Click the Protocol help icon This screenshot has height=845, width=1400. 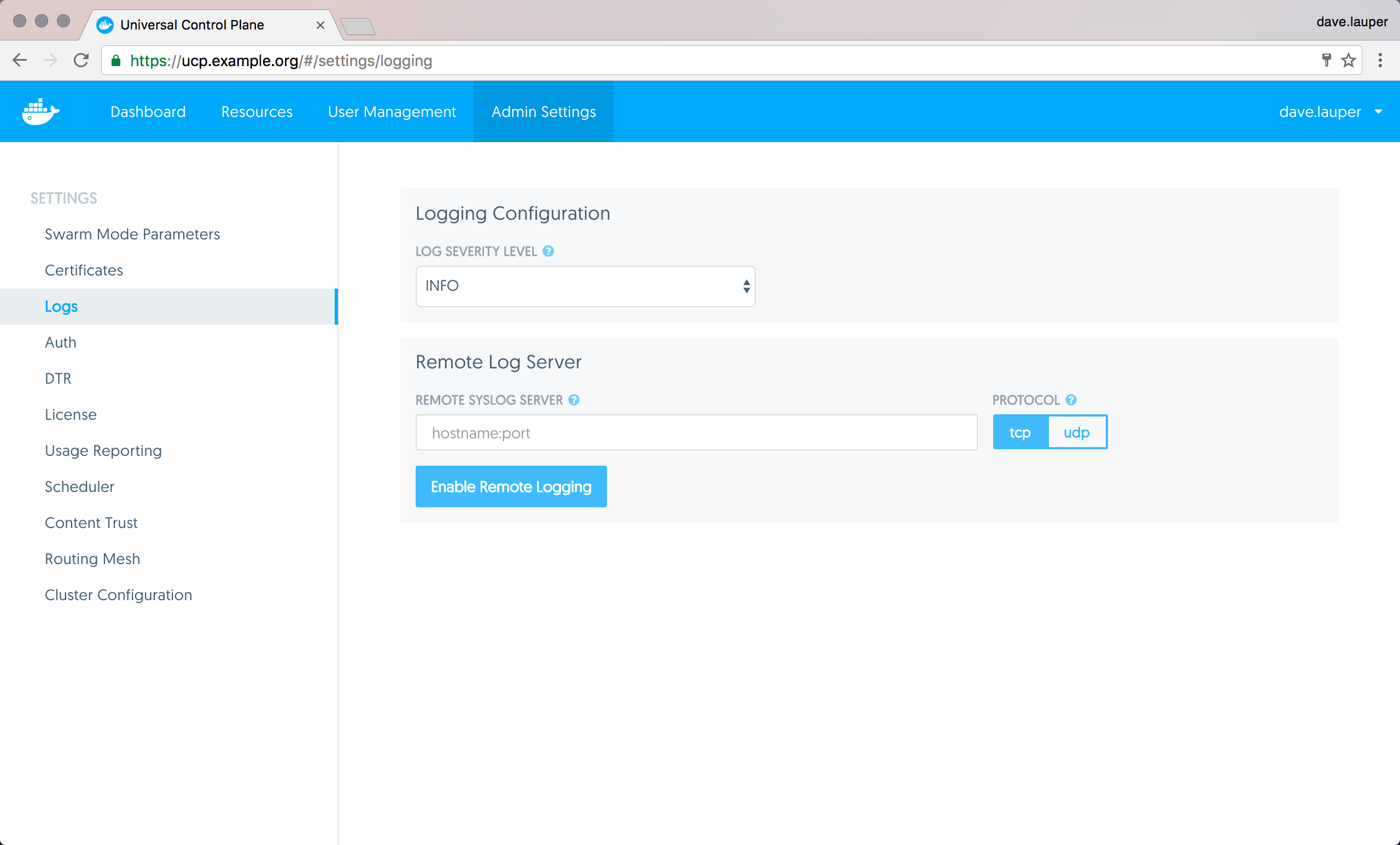tap(1071, 400)
